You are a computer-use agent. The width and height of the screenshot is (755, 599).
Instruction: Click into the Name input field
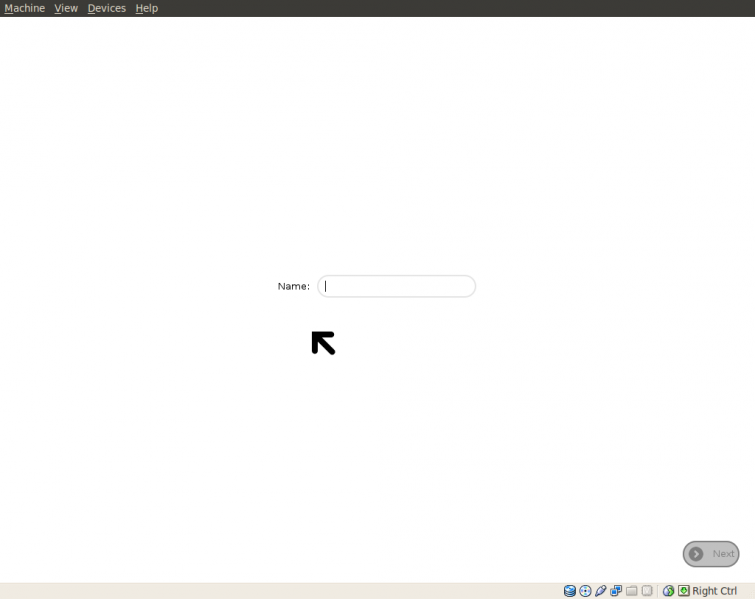pyautogui.click(x=396, y=286)
